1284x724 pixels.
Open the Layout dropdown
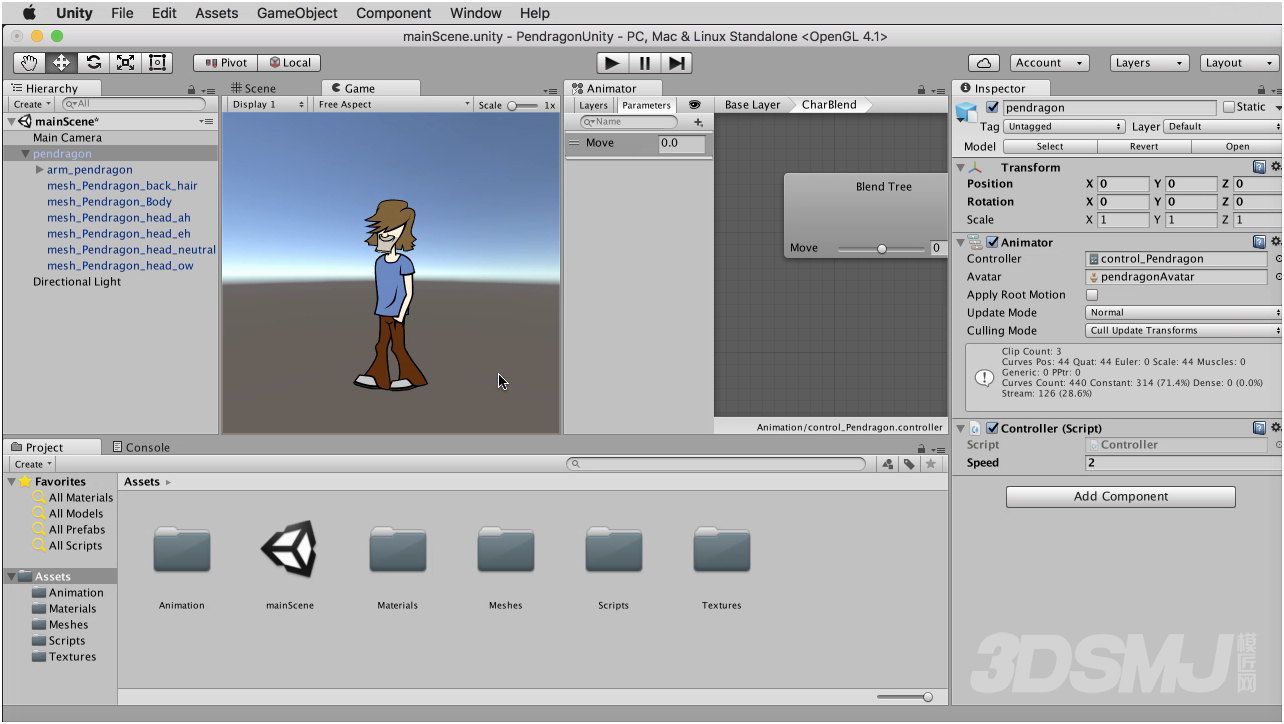pyautogui.click(x=1237, y=62)
